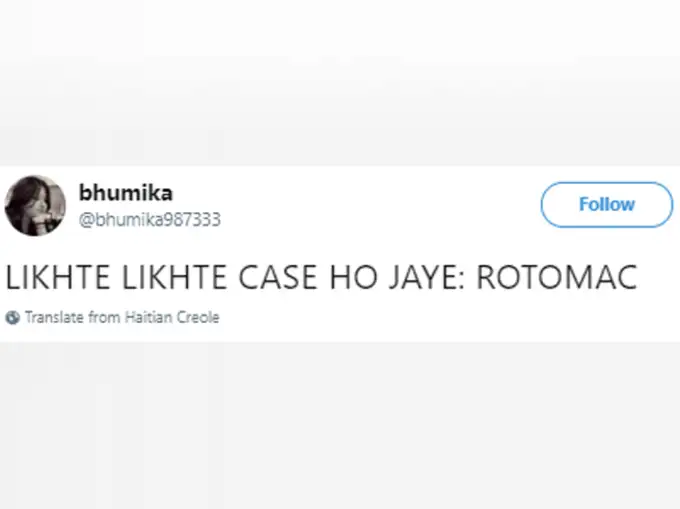Open the bhumika display name link
Image resolution: width=680 pixels, height=509 pixels.
[126, 193]
